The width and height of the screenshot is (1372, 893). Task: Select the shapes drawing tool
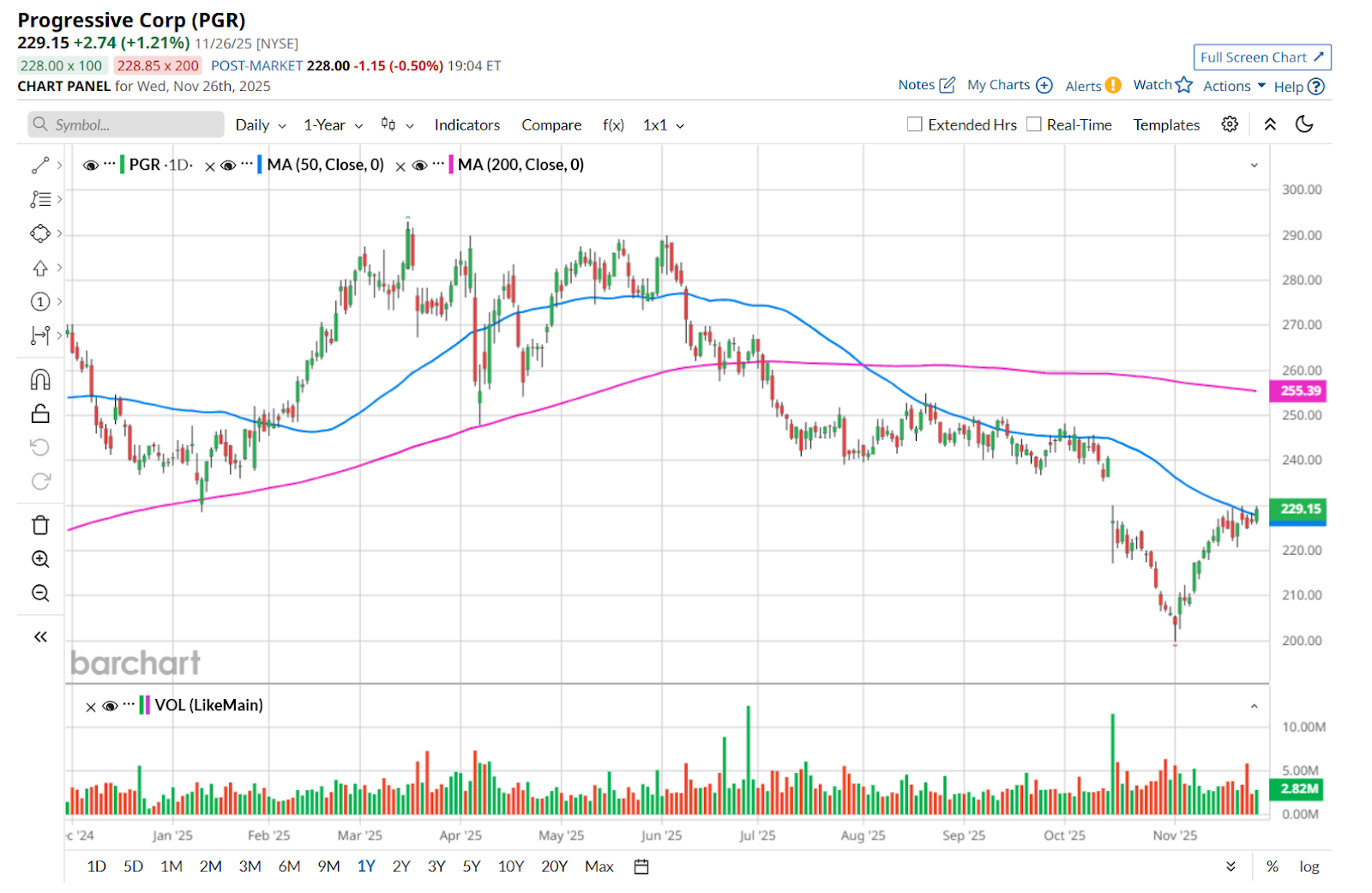click(40, 233)
